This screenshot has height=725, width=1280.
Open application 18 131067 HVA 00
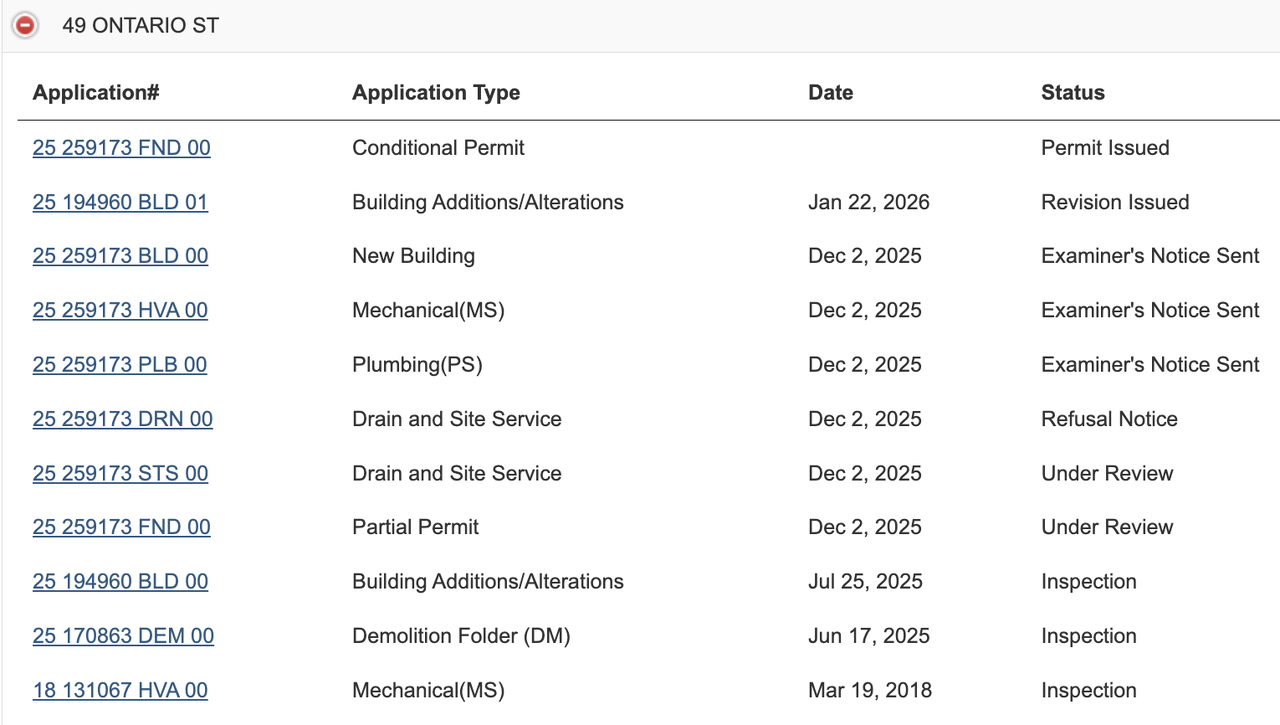click(121, 690)
